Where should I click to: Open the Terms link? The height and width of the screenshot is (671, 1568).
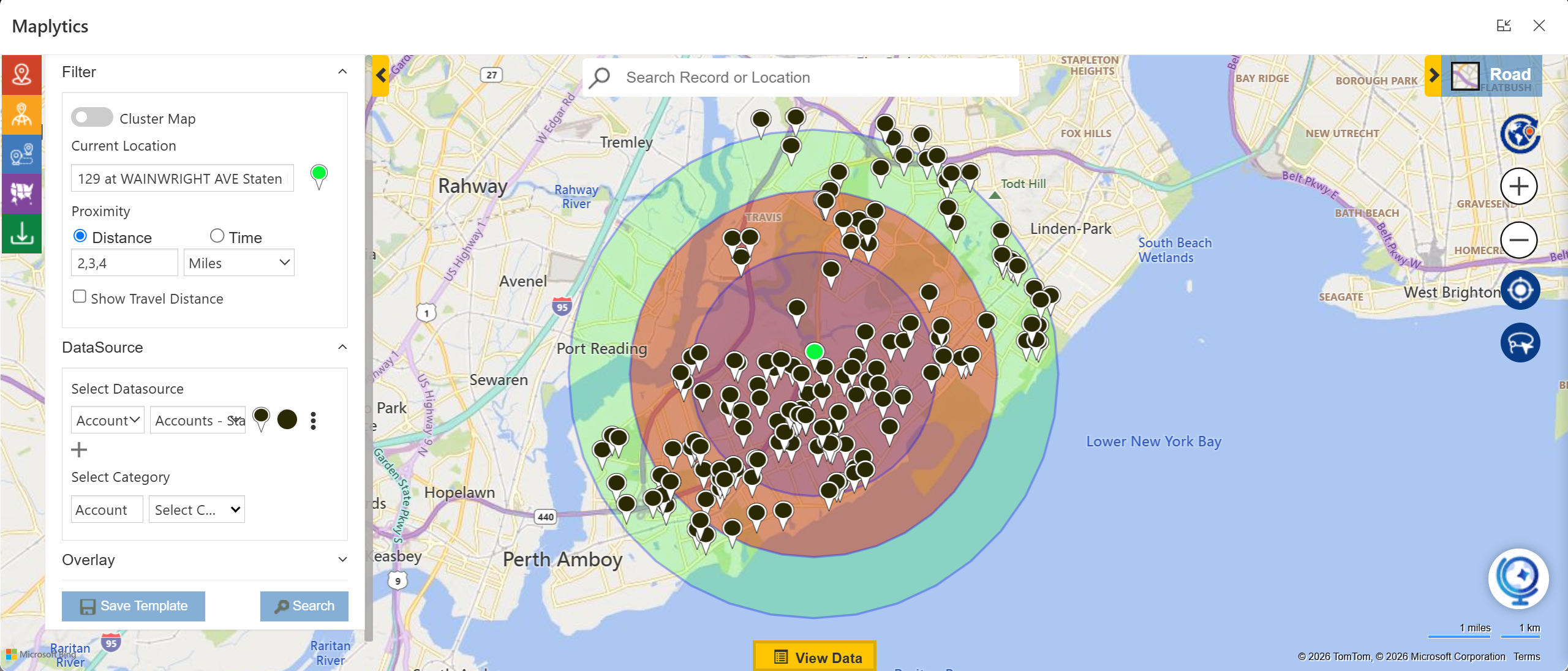coord(1526,656)
